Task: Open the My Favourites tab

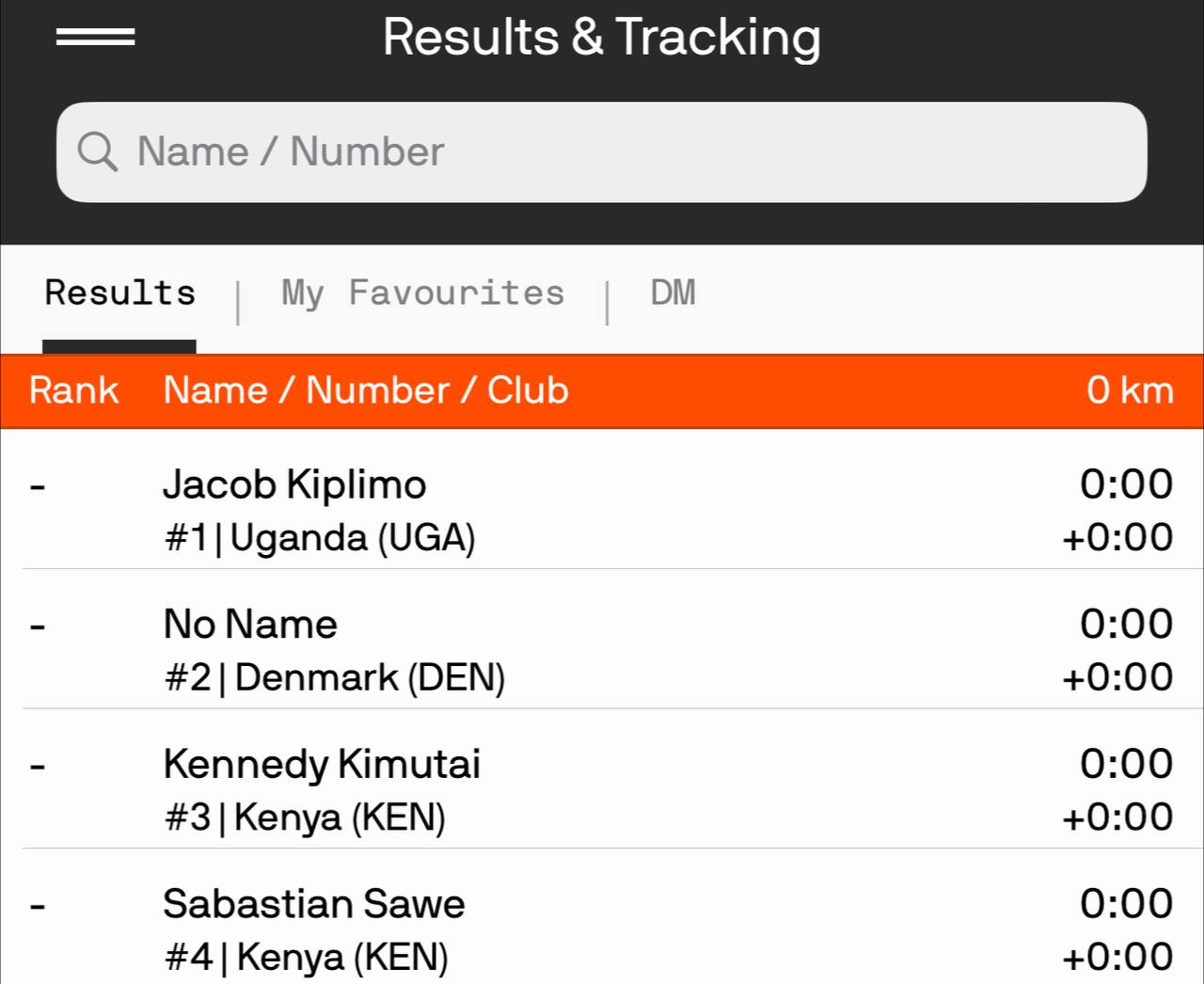Action: point(422,294)
